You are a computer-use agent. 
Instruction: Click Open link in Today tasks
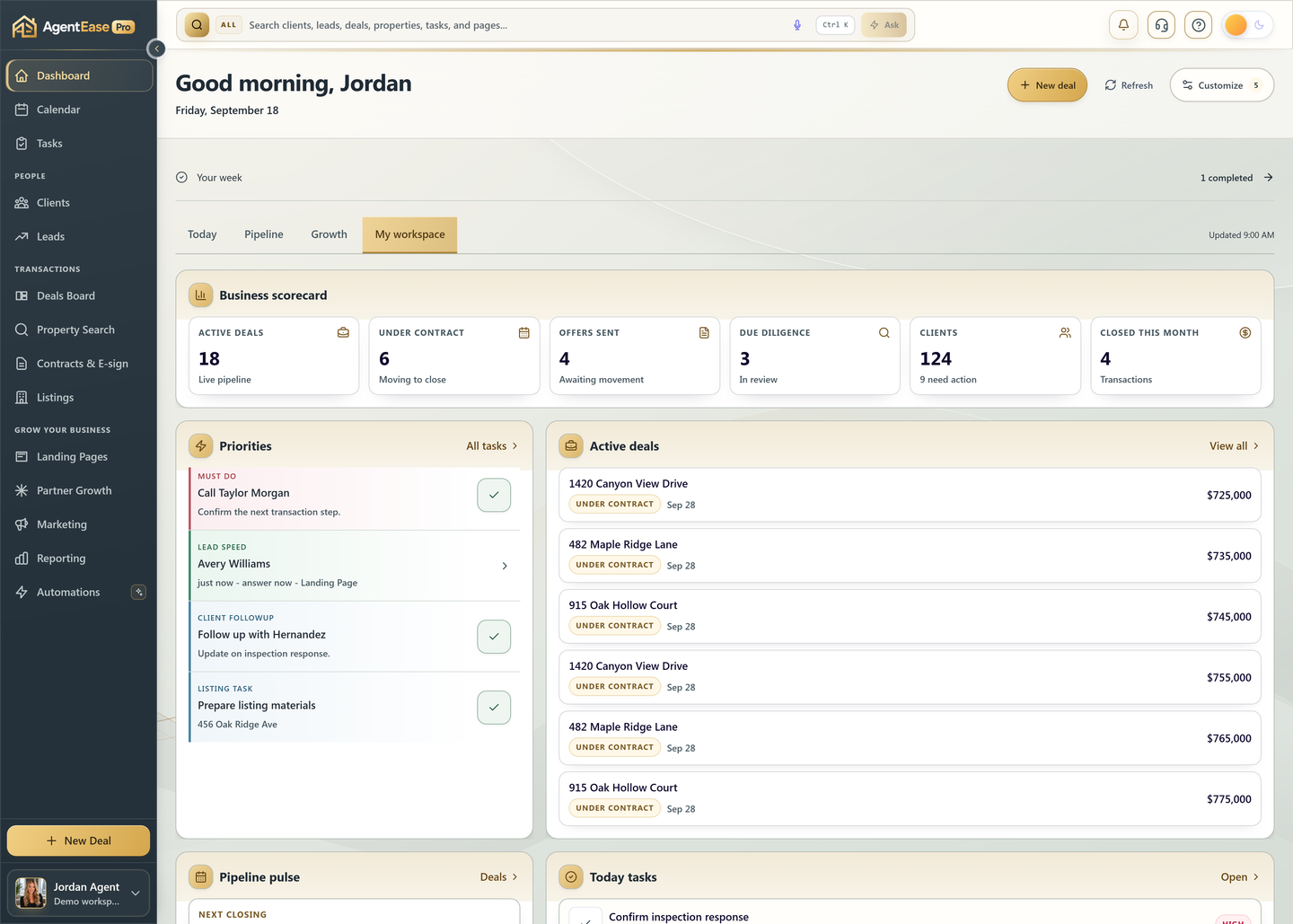pyautogui.click(x=1240, y=877)
